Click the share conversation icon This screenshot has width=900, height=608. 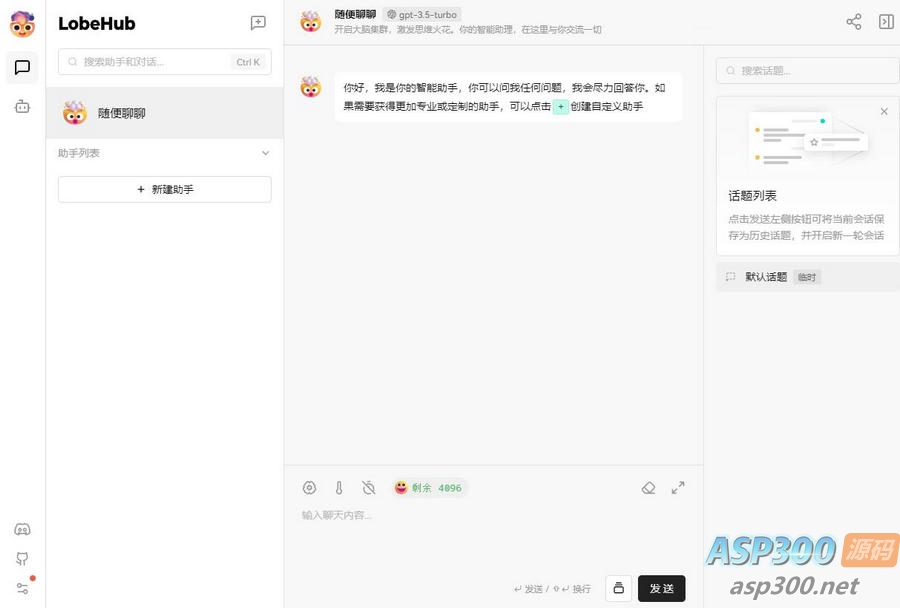854,22
